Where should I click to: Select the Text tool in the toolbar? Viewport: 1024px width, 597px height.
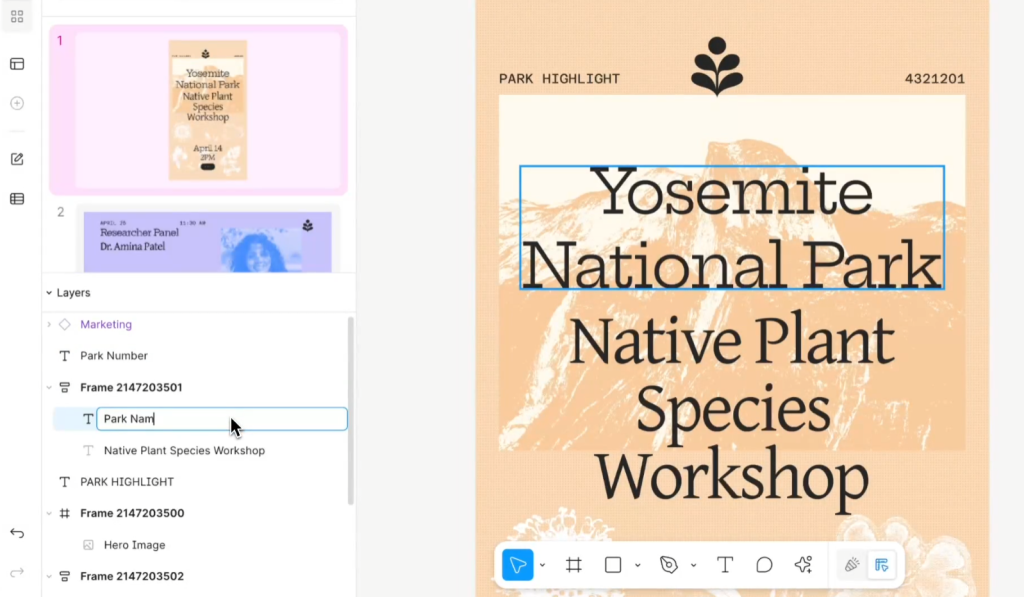coord(725,565)
